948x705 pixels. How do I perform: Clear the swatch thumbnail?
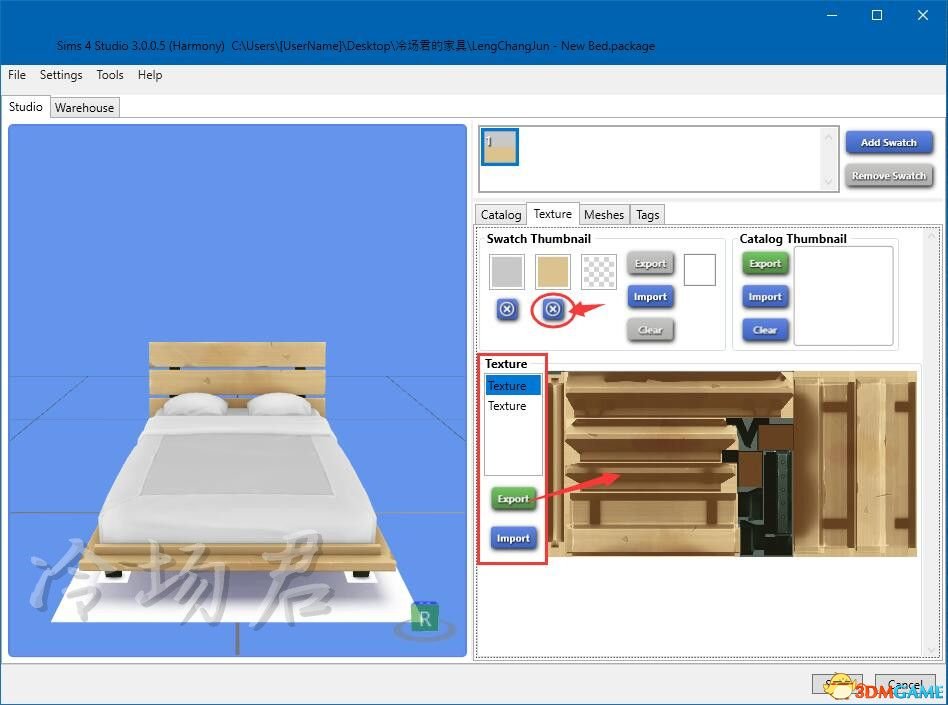tap(651, 330)
